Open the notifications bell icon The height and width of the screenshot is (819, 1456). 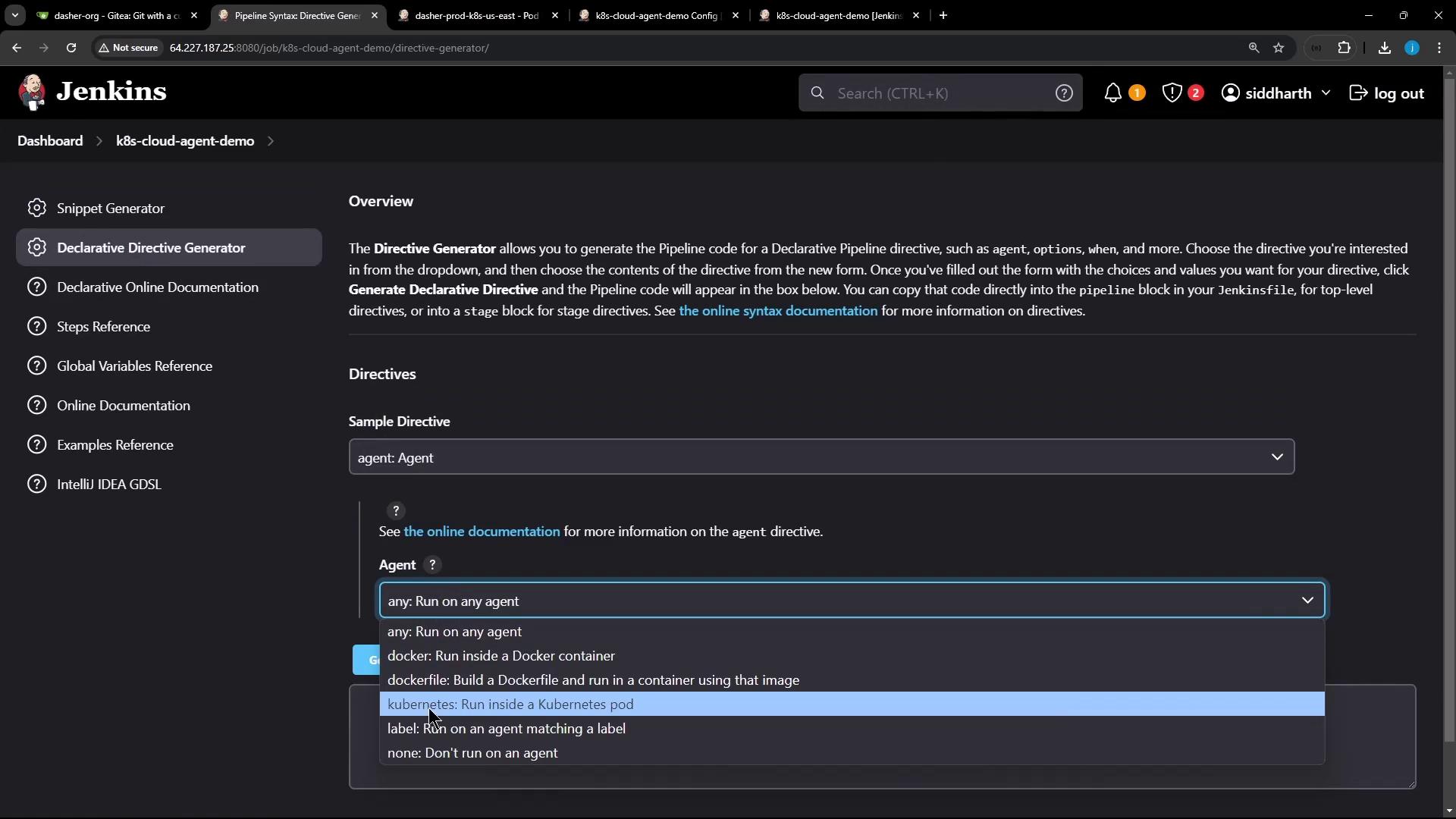tap(1112, 93)
